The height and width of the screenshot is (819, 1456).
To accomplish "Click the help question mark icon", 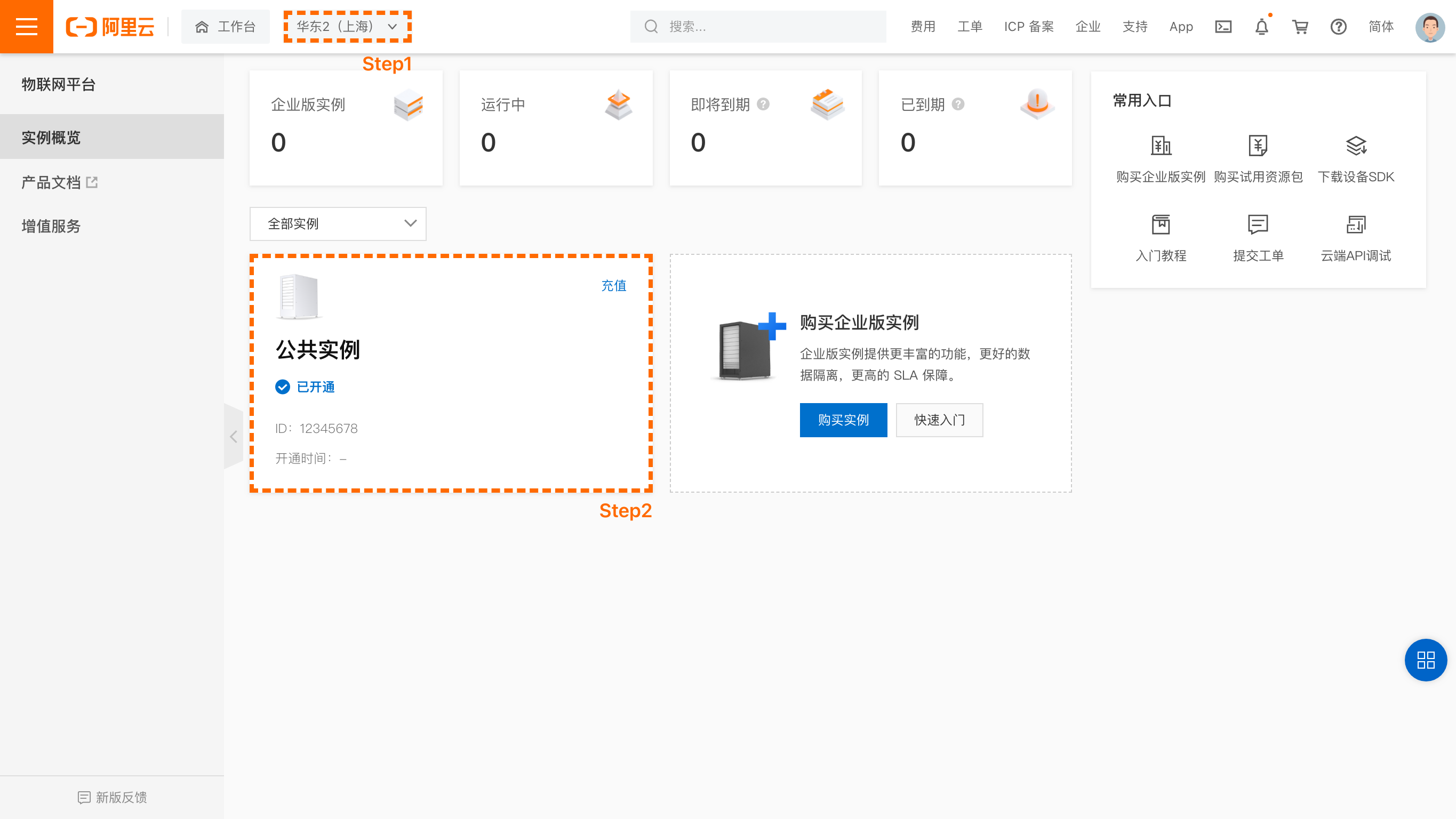I will point(1339,27).
